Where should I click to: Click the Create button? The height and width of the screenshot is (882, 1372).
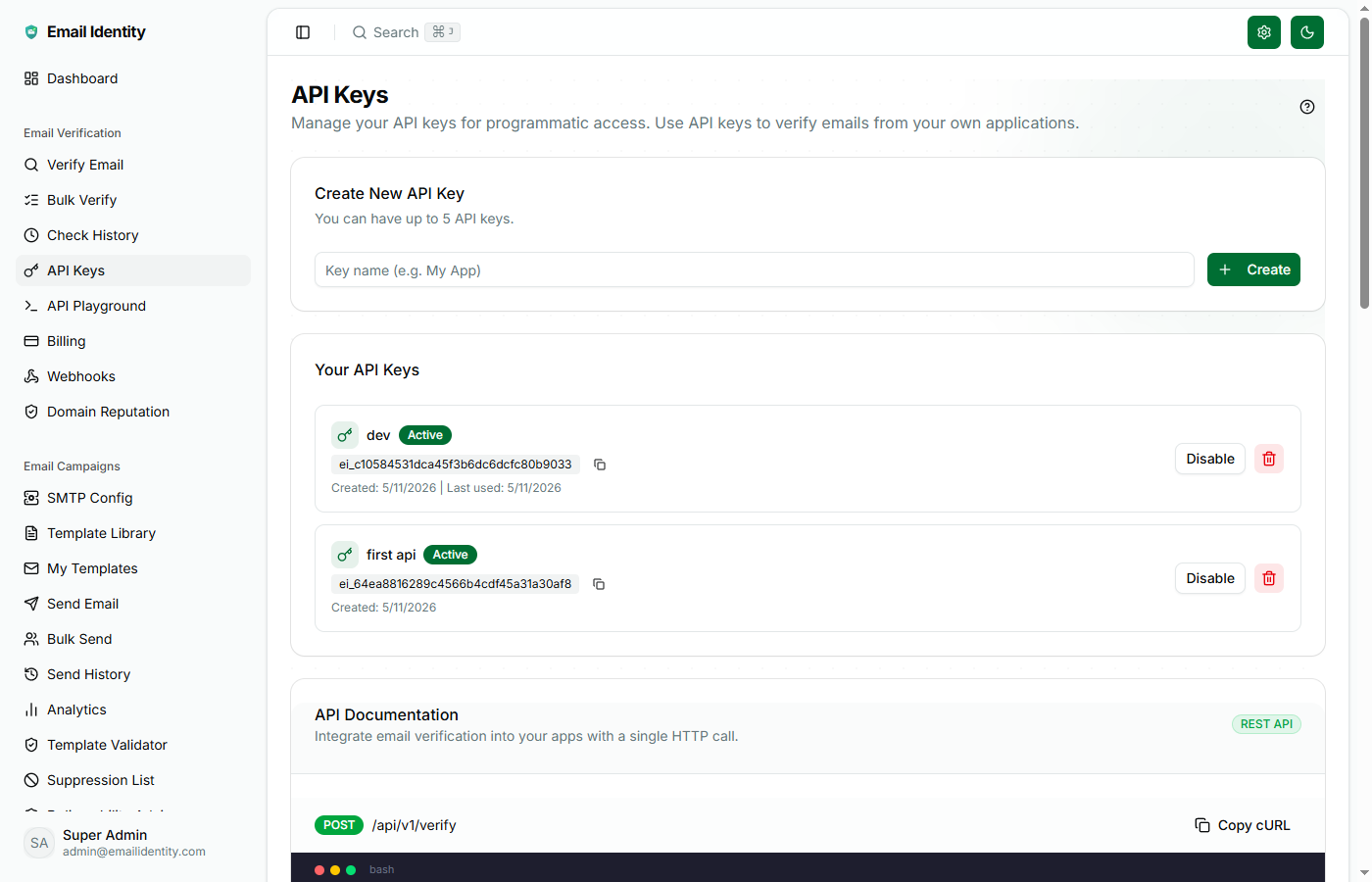1253,269
